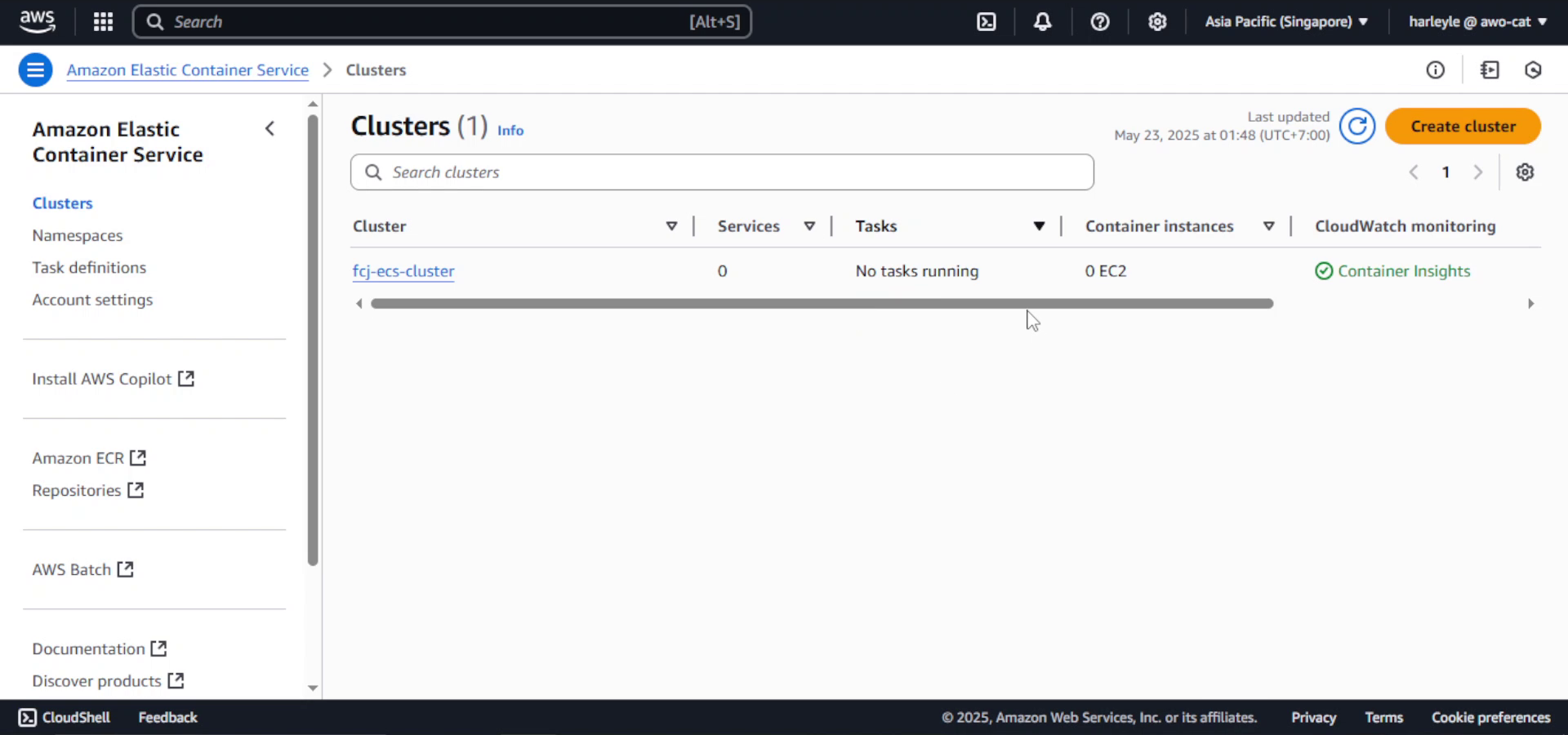Open the help question mark menu
Image resolution: width=1568 pixels, height=735 pixels.
[x=1100, y=22]
